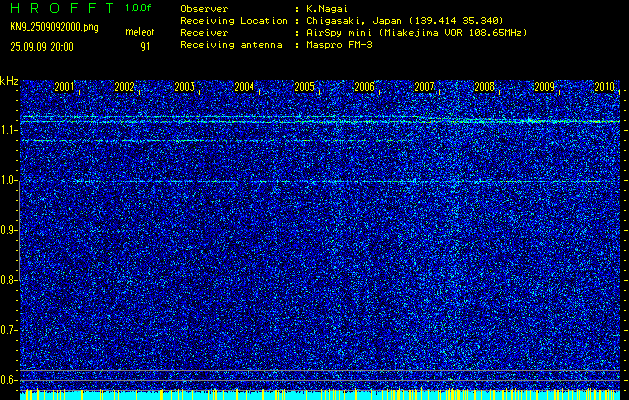Click the version label 1.00f
The height and width of the screenshot is (400, 629).
pyautogui.click(x=138, y=8)
